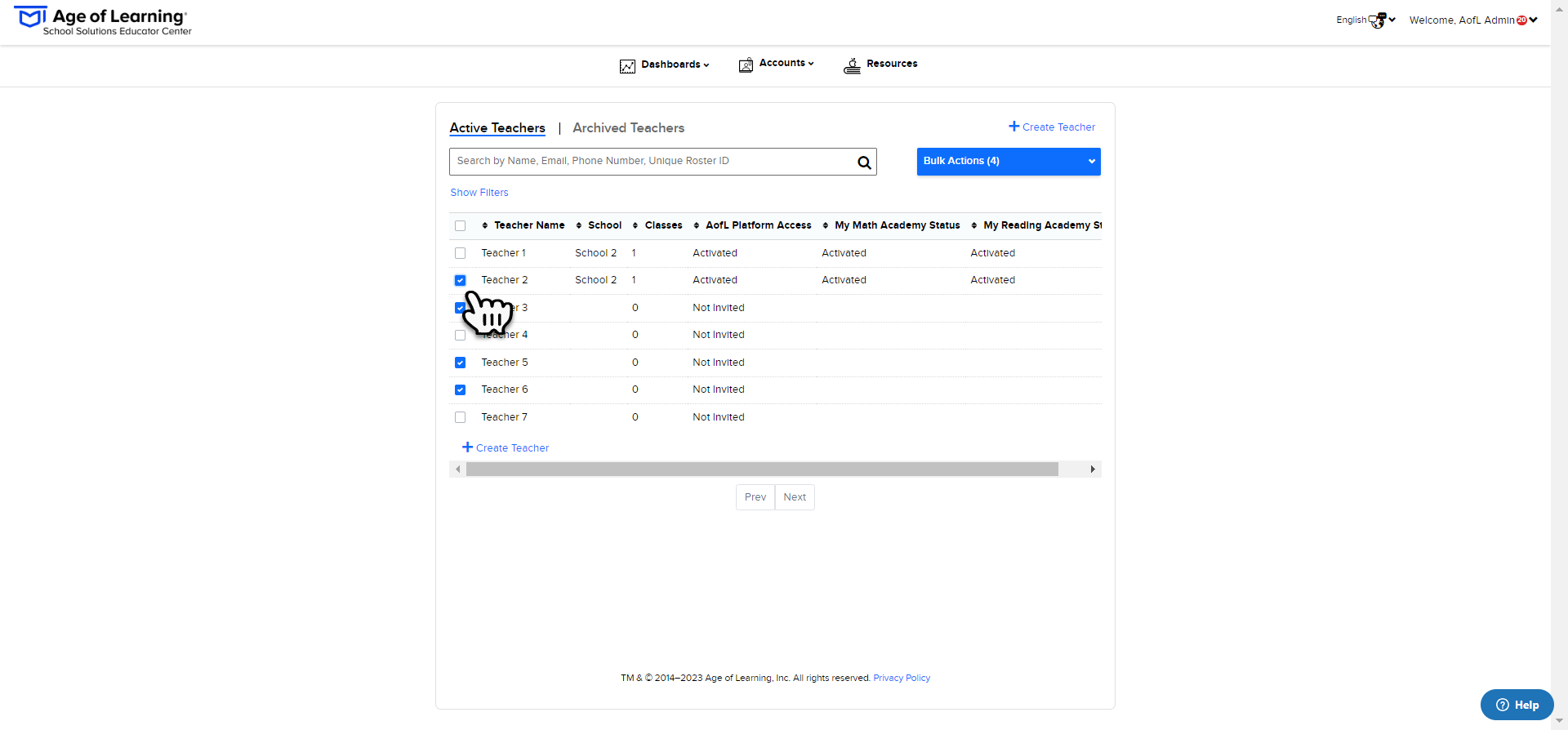Toggle the select-all header checkbox

pyautogui.click(x=460, y=226)
